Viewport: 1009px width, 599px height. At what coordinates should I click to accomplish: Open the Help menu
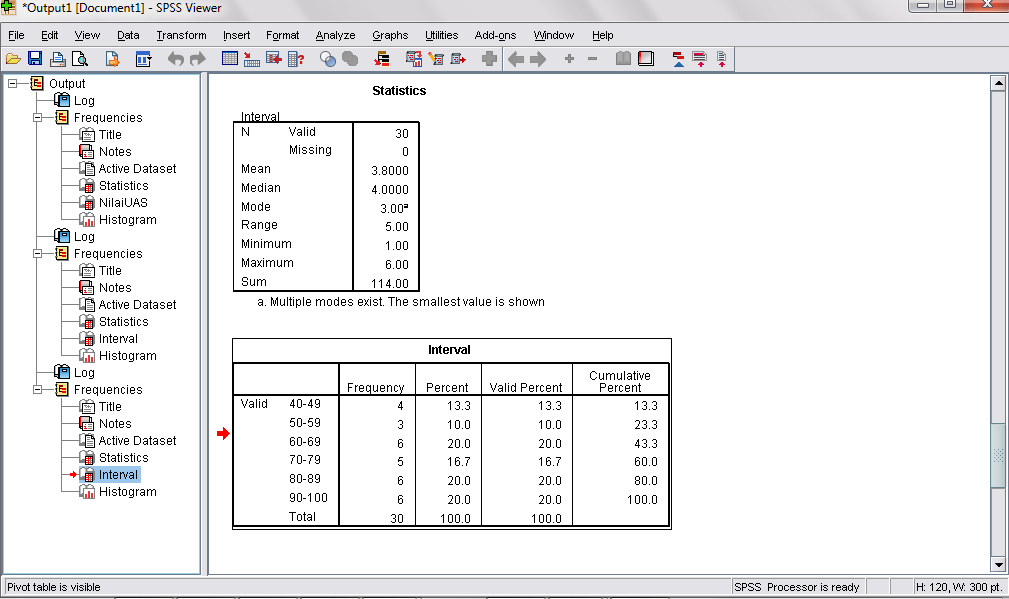[602, 35]
